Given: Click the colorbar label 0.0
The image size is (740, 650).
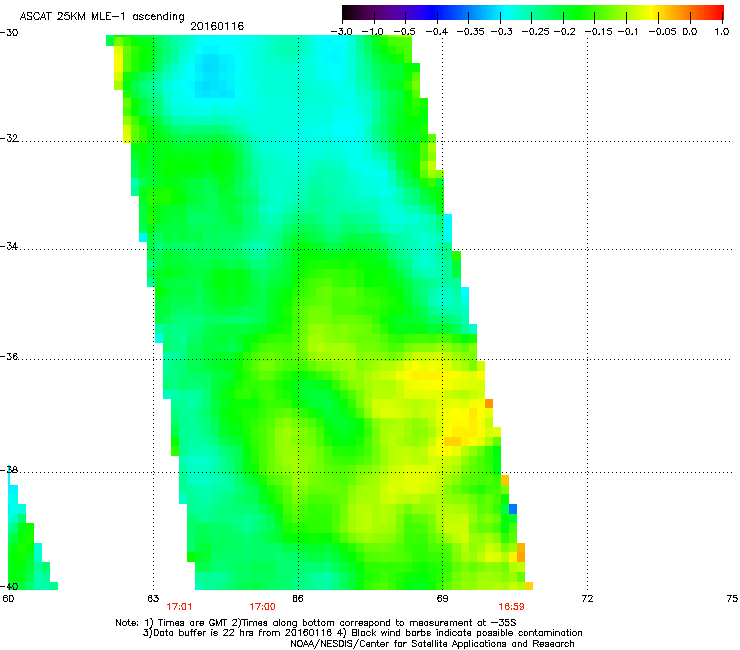Looking at the screenshot, I should (x=690, y=32).
